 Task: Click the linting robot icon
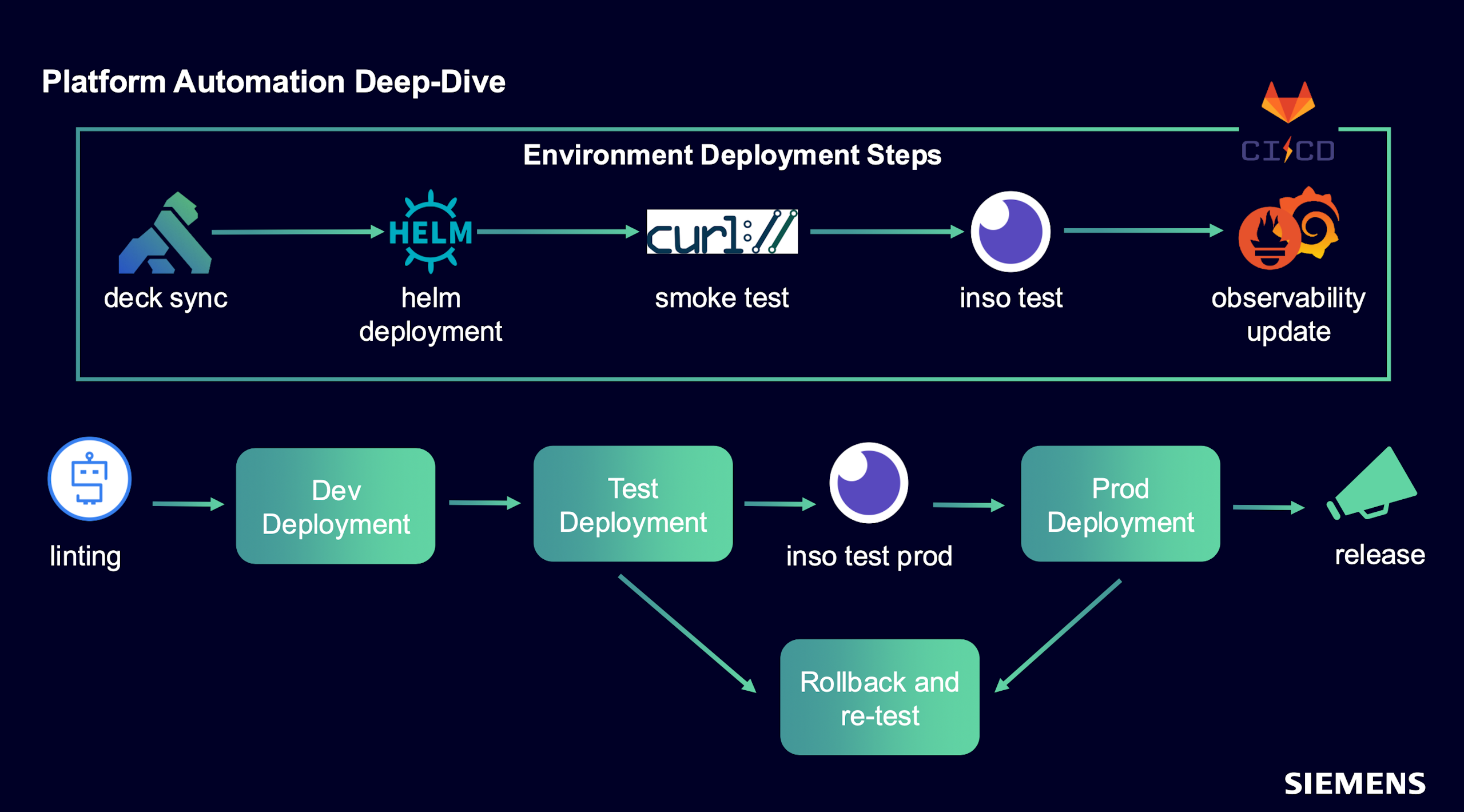(x=90, y=479)
